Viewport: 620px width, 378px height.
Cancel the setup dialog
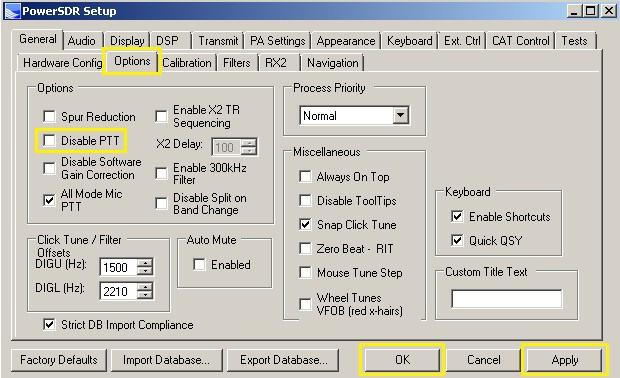pos(484,359)
